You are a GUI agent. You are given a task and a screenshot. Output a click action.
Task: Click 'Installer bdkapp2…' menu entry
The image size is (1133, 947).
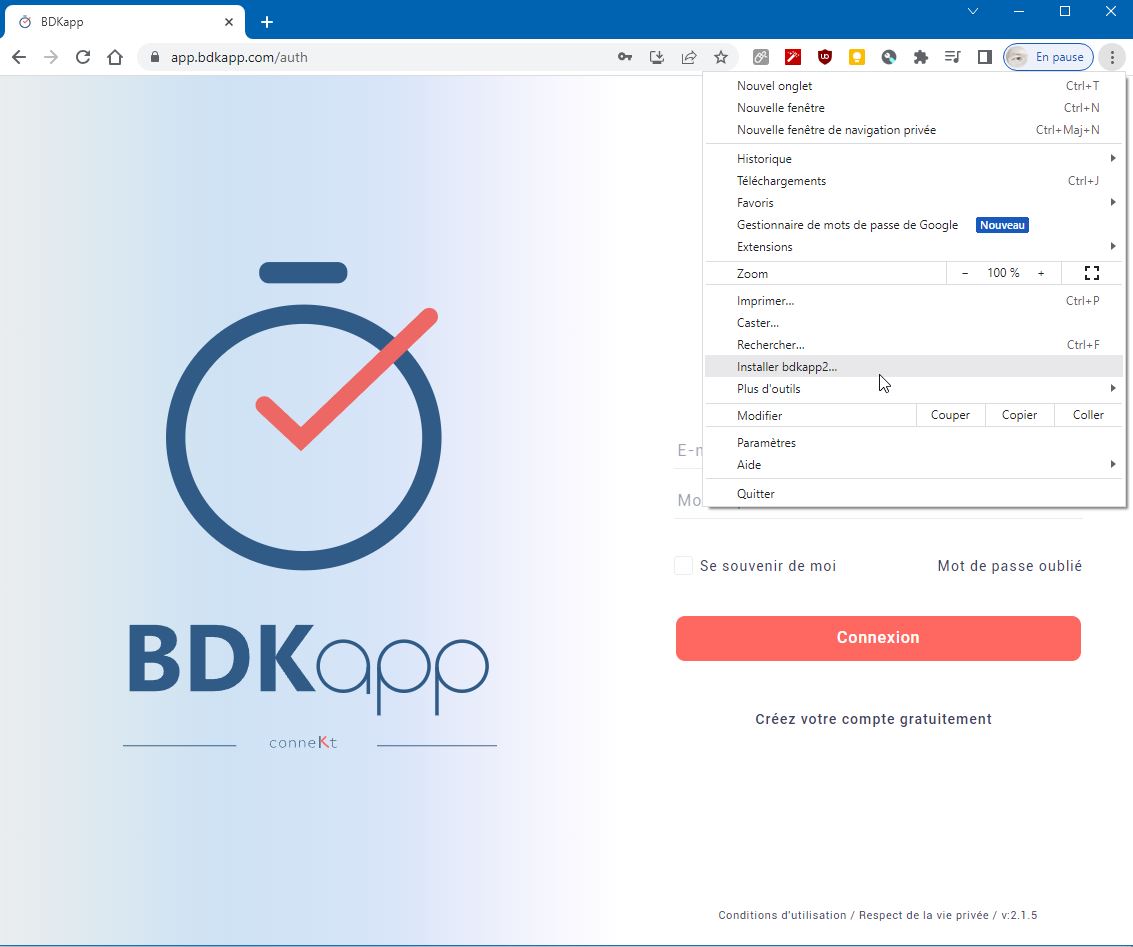(x=915, y=367)
